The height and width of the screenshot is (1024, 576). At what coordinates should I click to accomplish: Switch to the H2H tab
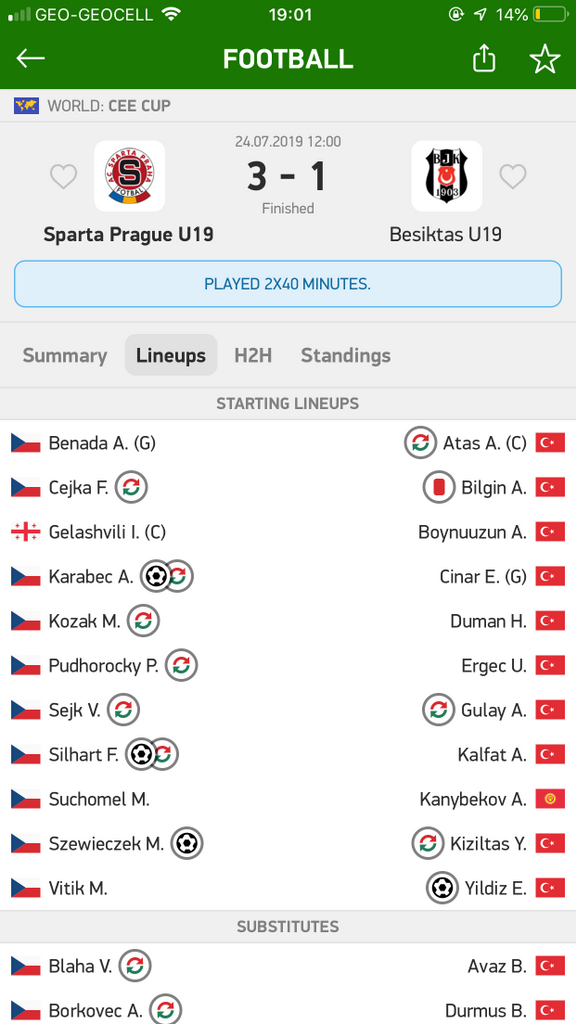[253, 355]
